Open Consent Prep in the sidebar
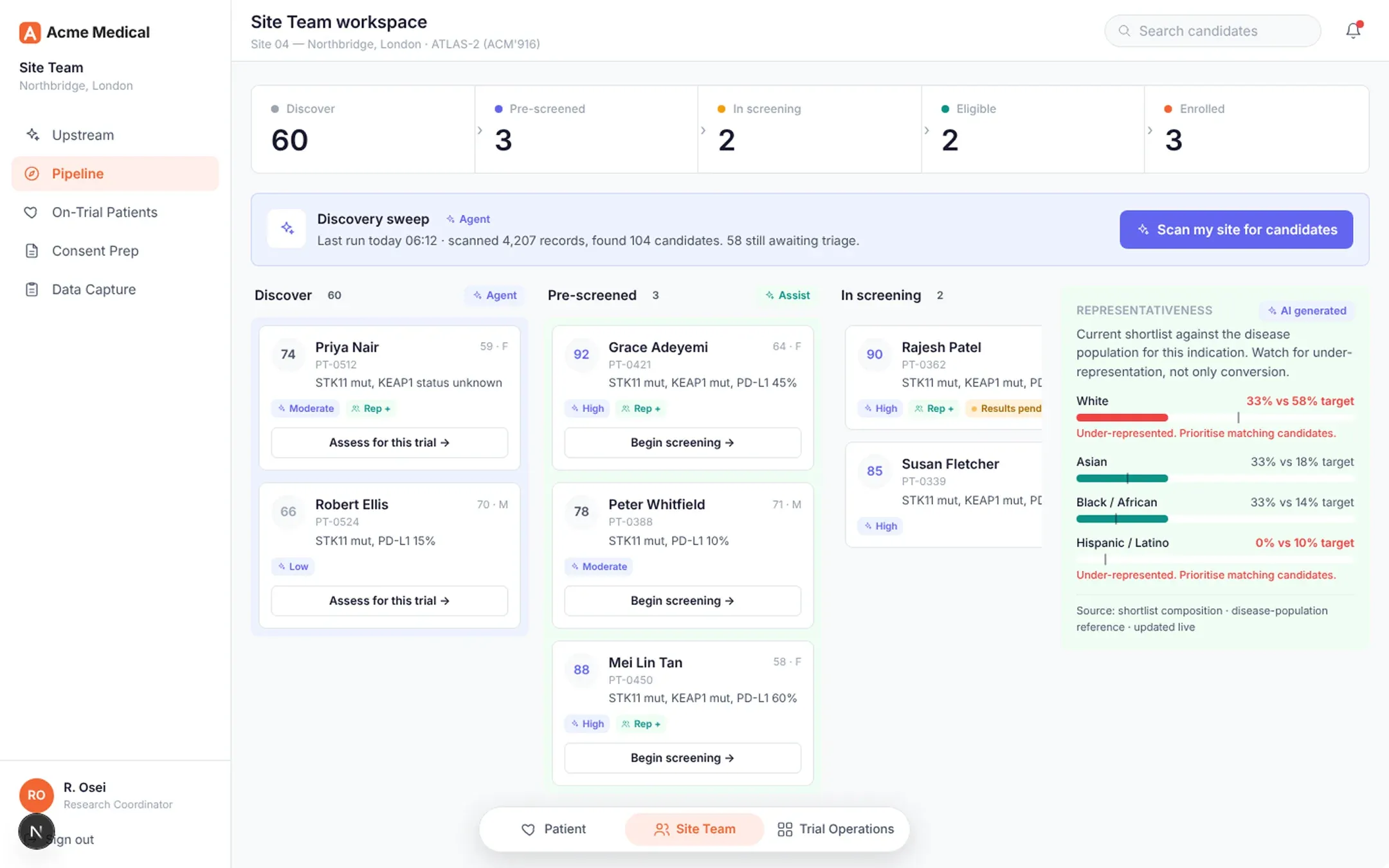Image resolution: width=1389 pixels, height=868 pixels. 115,251
